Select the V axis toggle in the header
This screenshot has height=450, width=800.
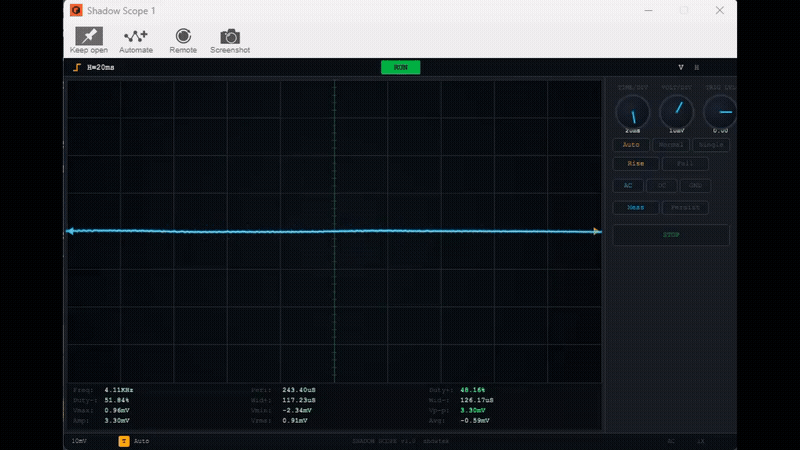click(x=681, y=67)
